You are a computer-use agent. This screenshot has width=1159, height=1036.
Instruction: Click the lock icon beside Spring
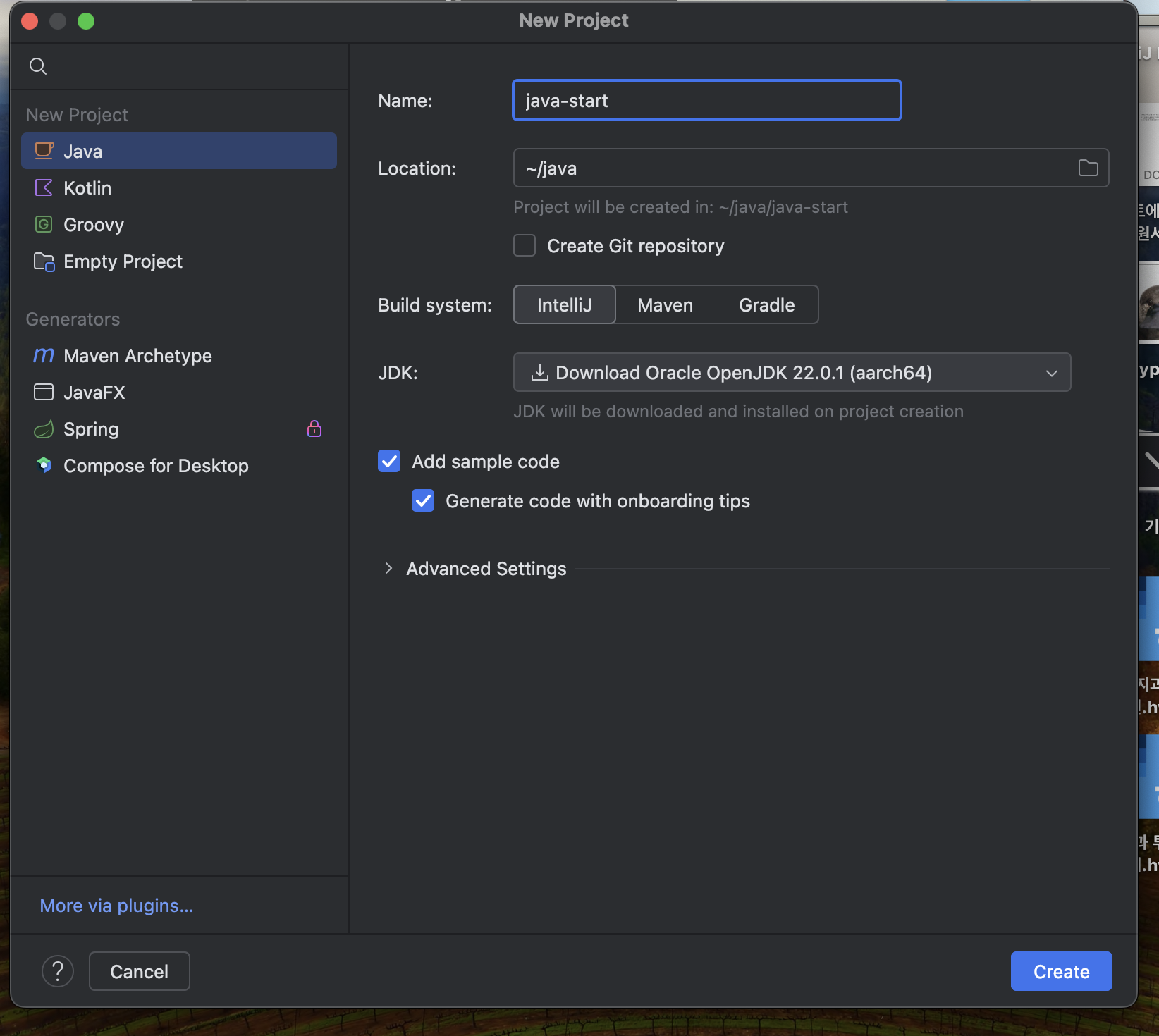314,428
